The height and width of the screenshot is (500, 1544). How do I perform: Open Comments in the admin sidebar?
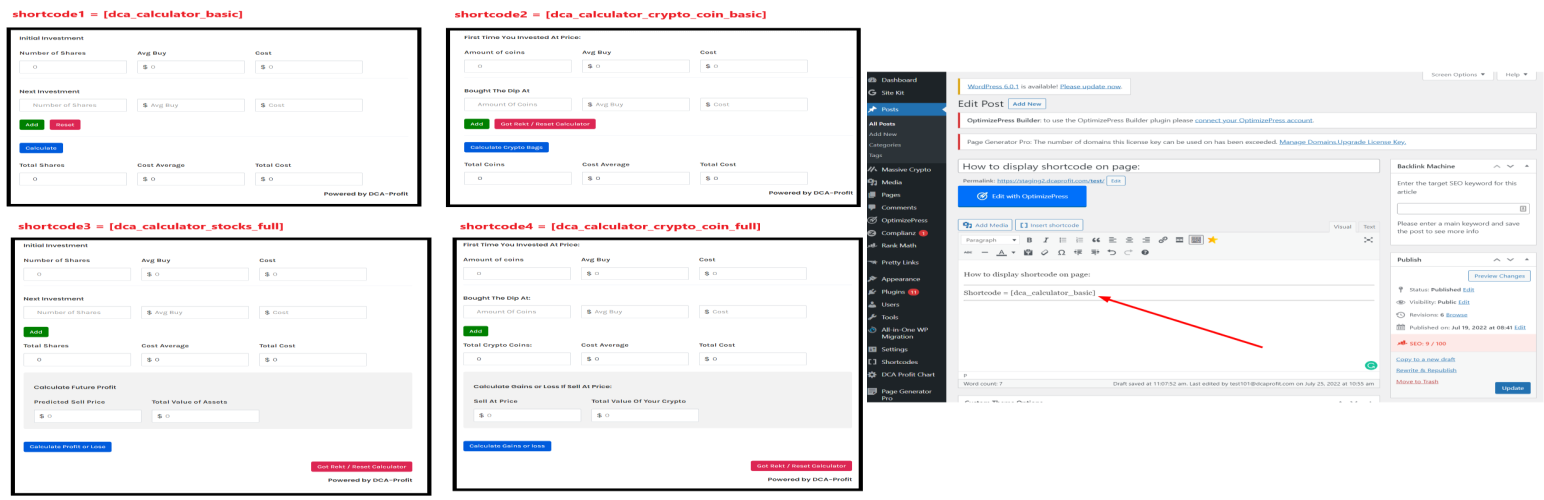(x=898, y=207)
